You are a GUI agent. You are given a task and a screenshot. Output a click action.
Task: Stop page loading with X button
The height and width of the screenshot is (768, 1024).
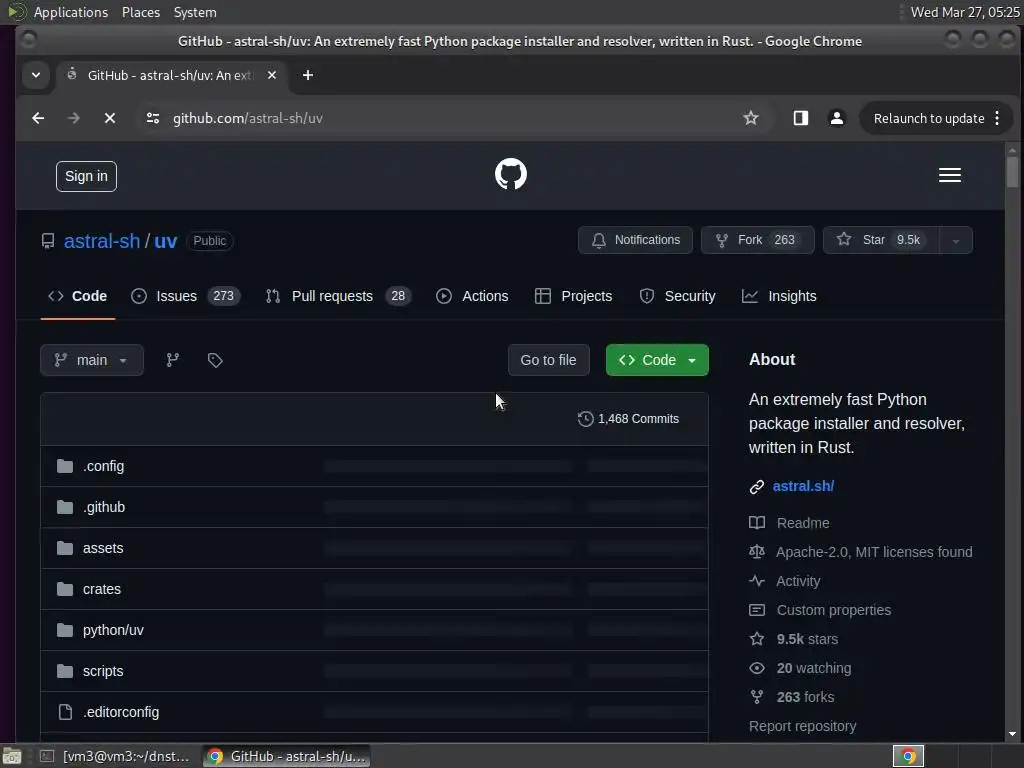tap(110, 118)
